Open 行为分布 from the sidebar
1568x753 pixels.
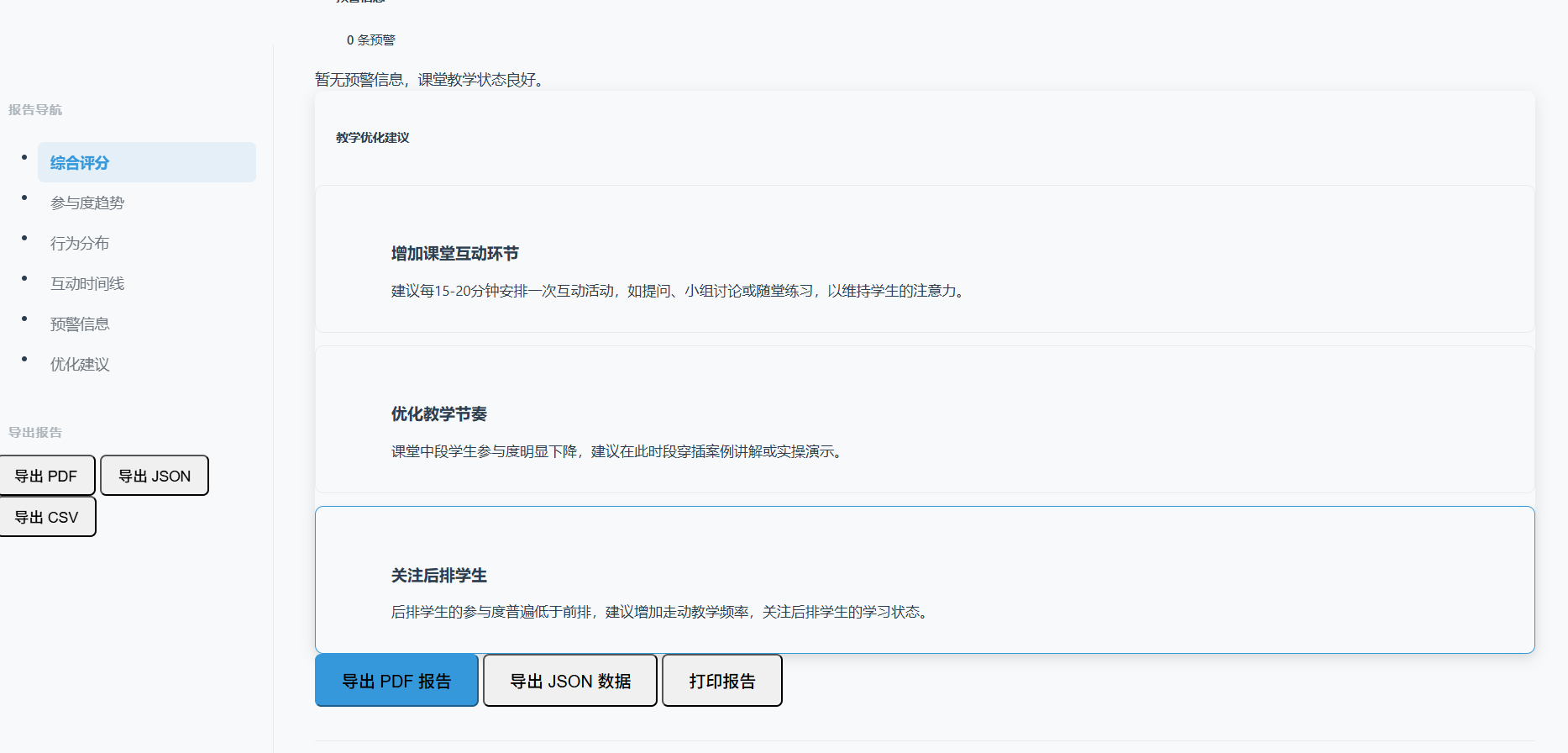coord(80,244)
